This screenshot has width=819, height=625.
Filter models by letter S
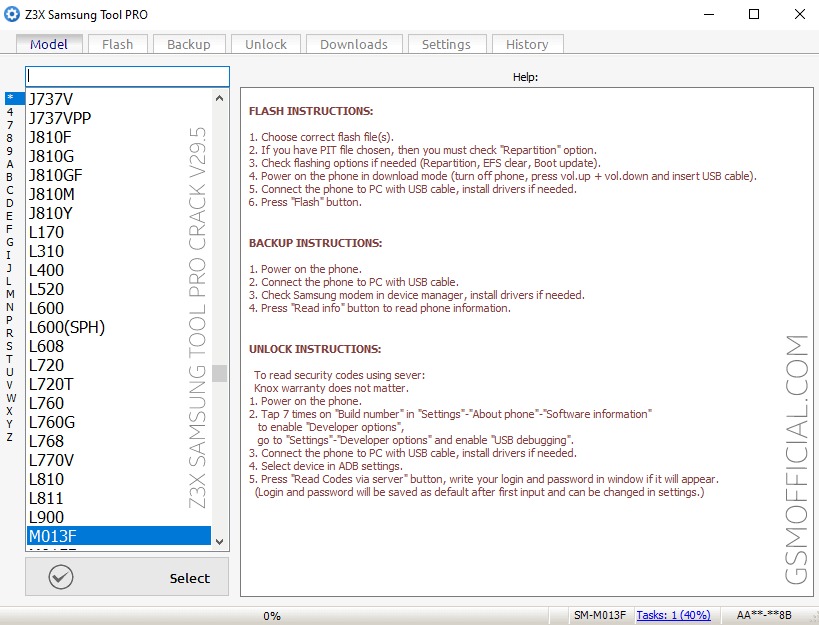tap(9, 346)
